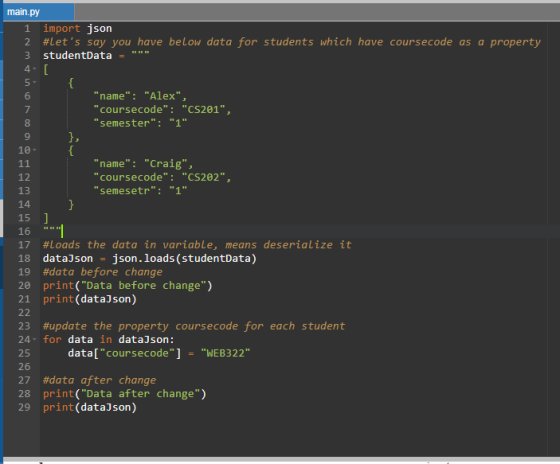Click the "Data before change" string
Image resolution: width=560 pixels, height=464 pixels.
[144, 285]
